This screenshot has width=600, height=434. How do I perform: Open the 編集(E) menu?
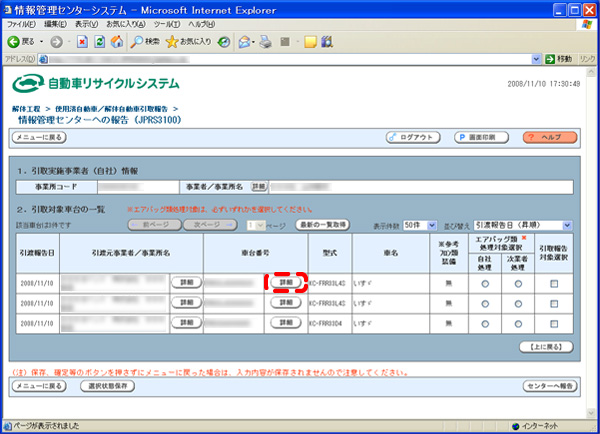click(55, 24)
